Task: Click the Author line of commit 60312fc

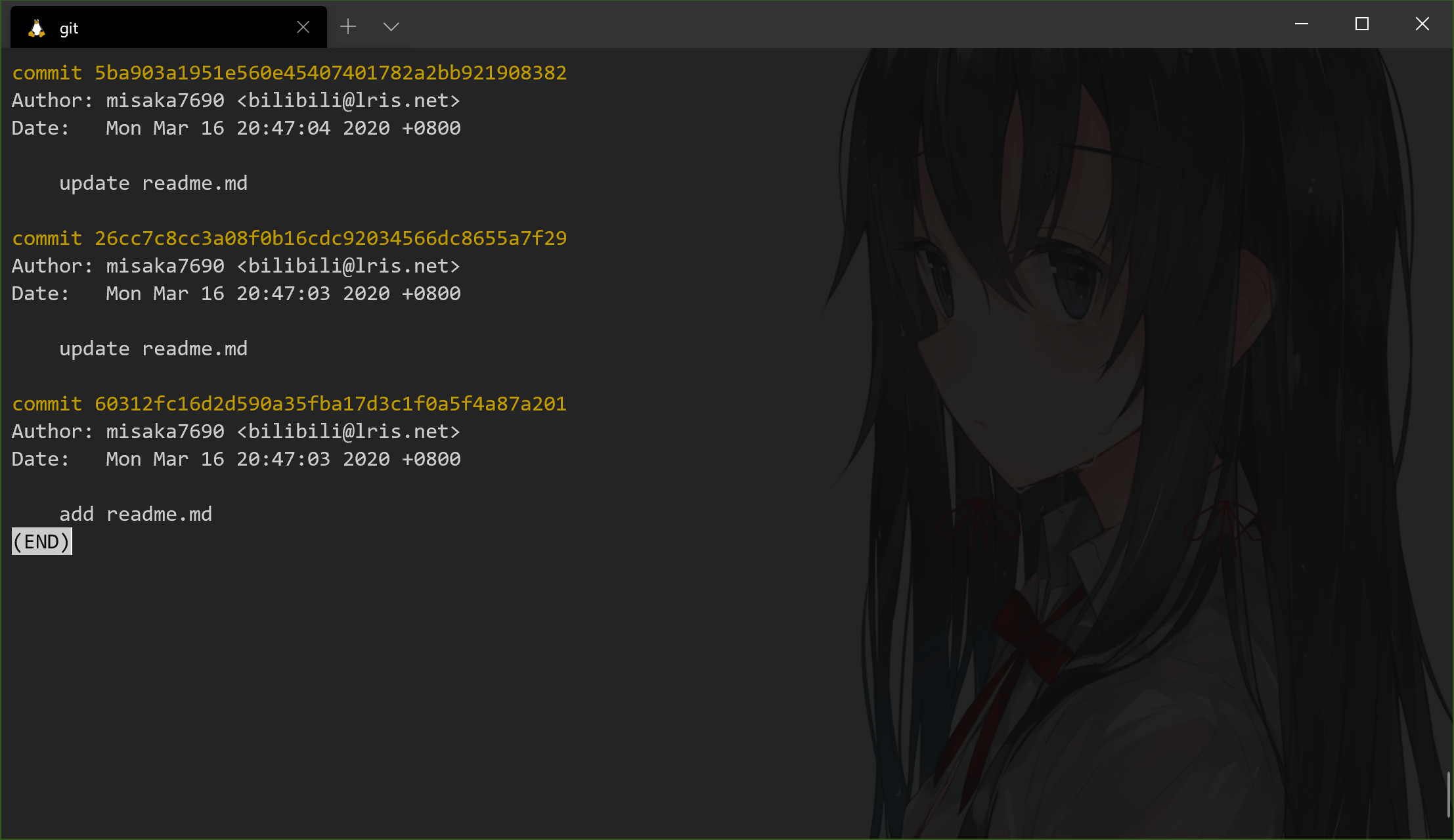Action: [x=236, y=431]
